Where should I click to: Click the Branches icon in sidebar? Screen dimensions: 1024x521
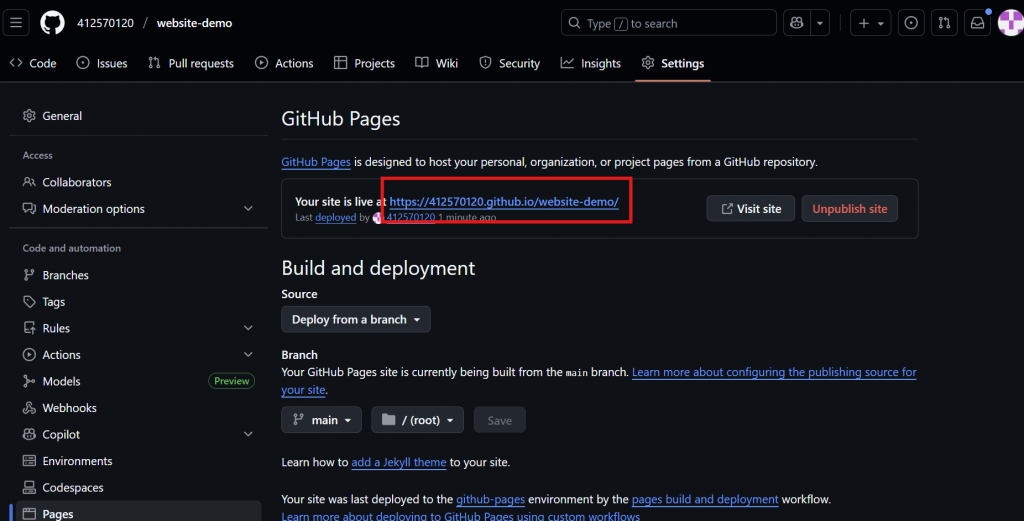coord(29,275)
